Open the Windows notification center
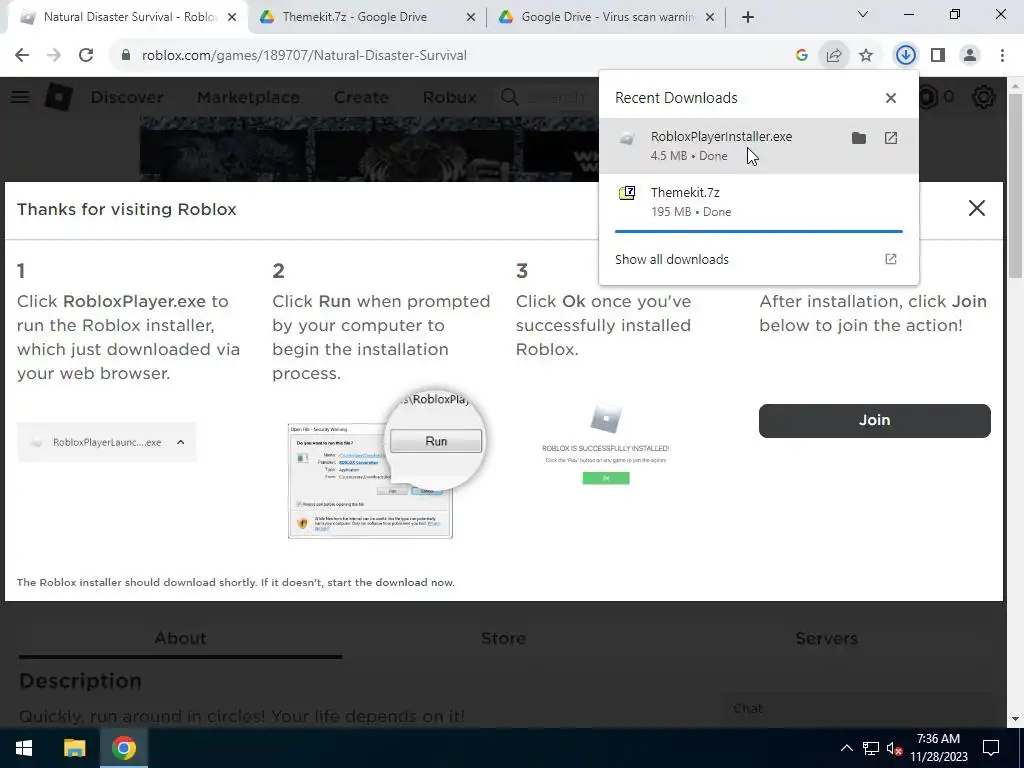This screenshot has height=768, width=1024. pos(991,748)
